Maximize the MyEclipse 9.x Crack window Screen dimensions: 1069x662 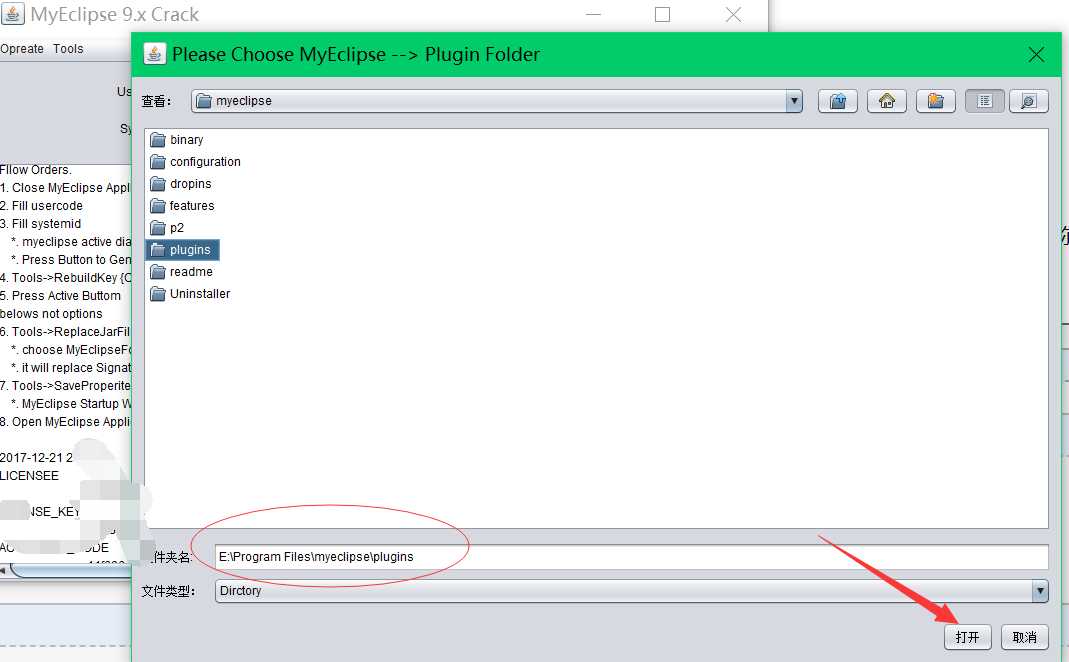click(662, 14)
